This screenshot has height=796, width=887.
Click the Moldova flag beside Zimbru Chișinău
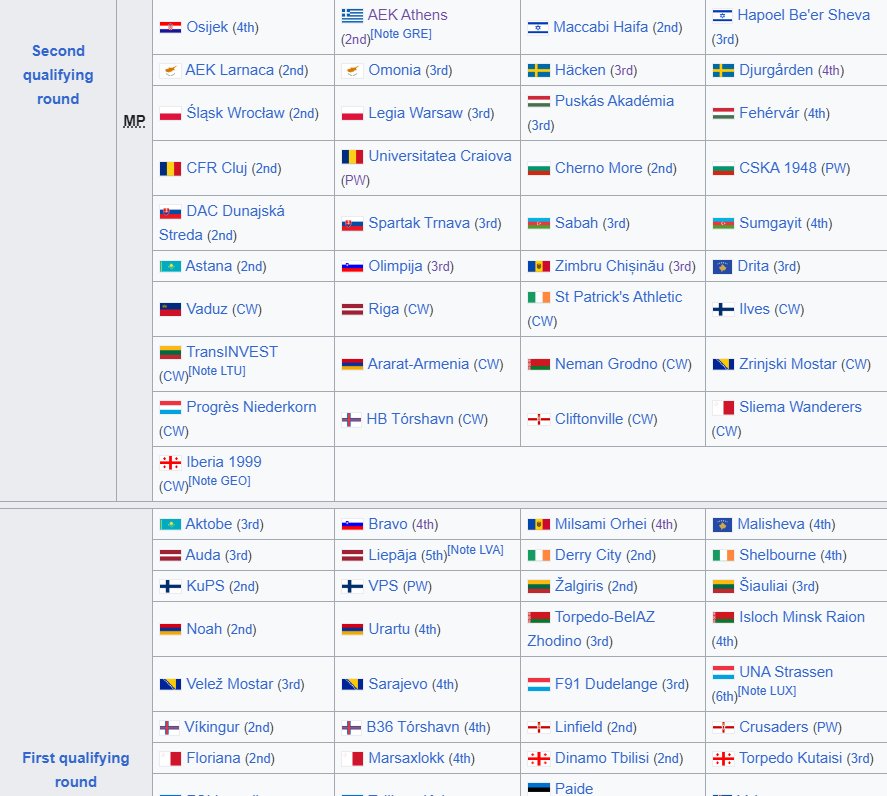(539, 266)
